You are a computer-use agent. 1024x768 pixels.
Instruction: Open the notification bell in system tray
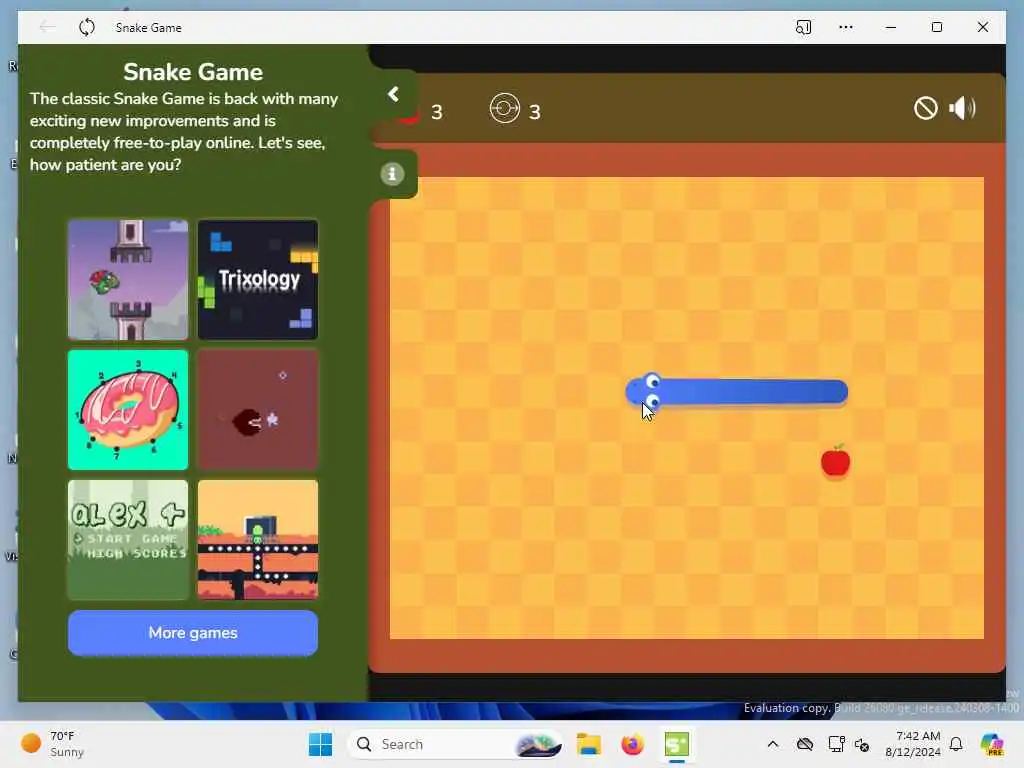956,744
